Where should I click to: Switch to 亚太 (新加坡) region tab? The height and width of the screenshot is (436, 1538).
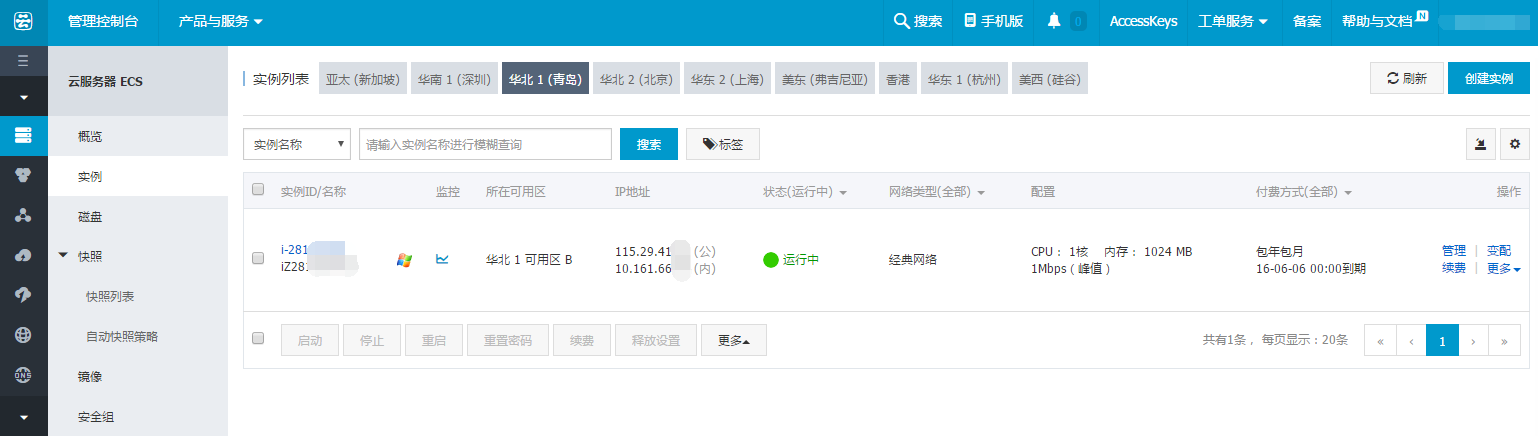(363, 79)
